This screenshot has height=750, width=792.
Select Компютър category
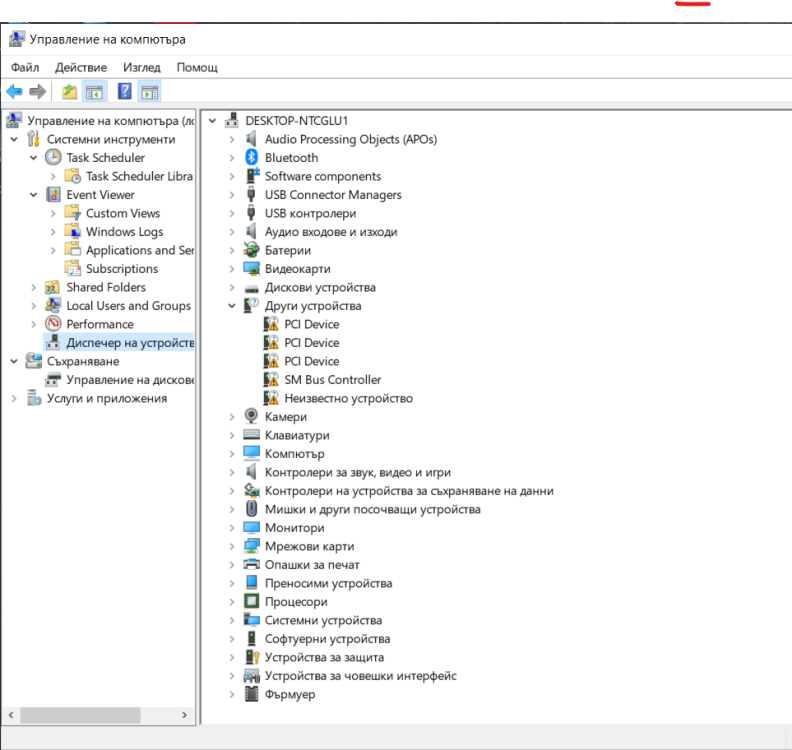click(294, 454)
